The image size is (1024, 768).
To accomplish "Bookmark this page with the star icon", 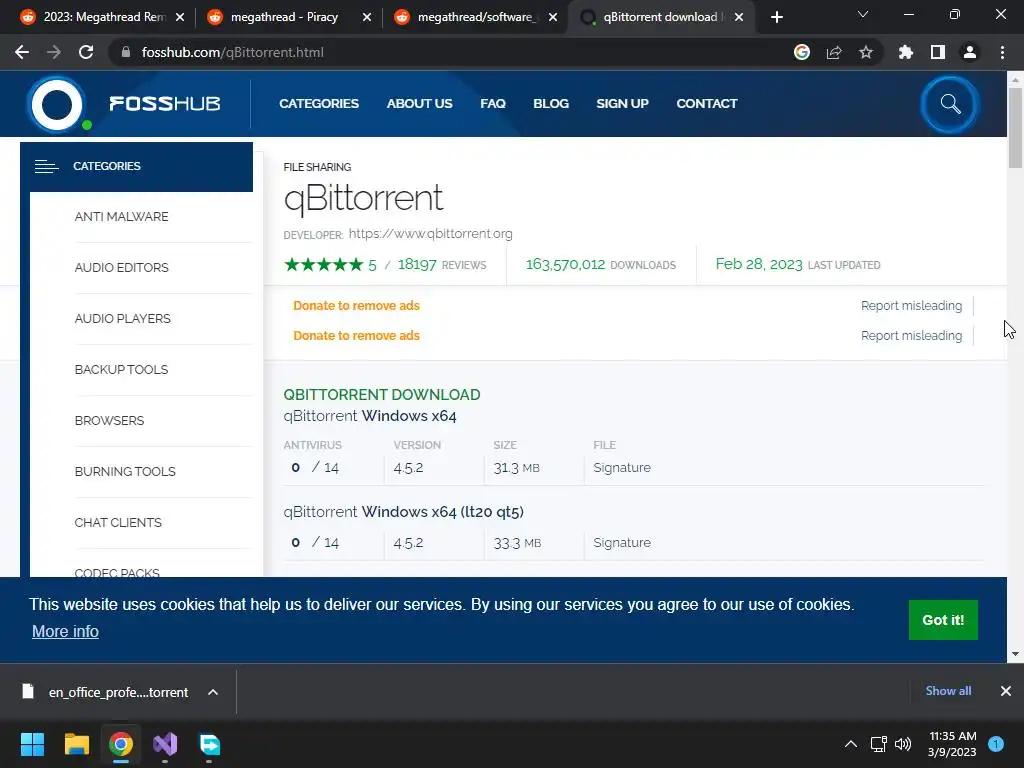I will (x=866, y=52).
